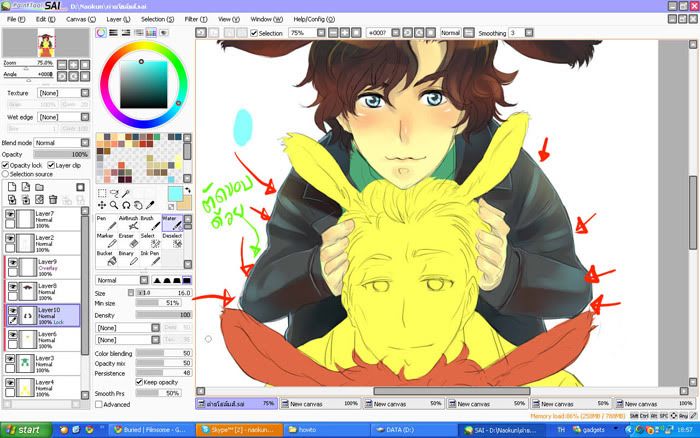
Task: Uncheck the Keep opacity option
Action: pyautogui.click(x=139, y=381)
